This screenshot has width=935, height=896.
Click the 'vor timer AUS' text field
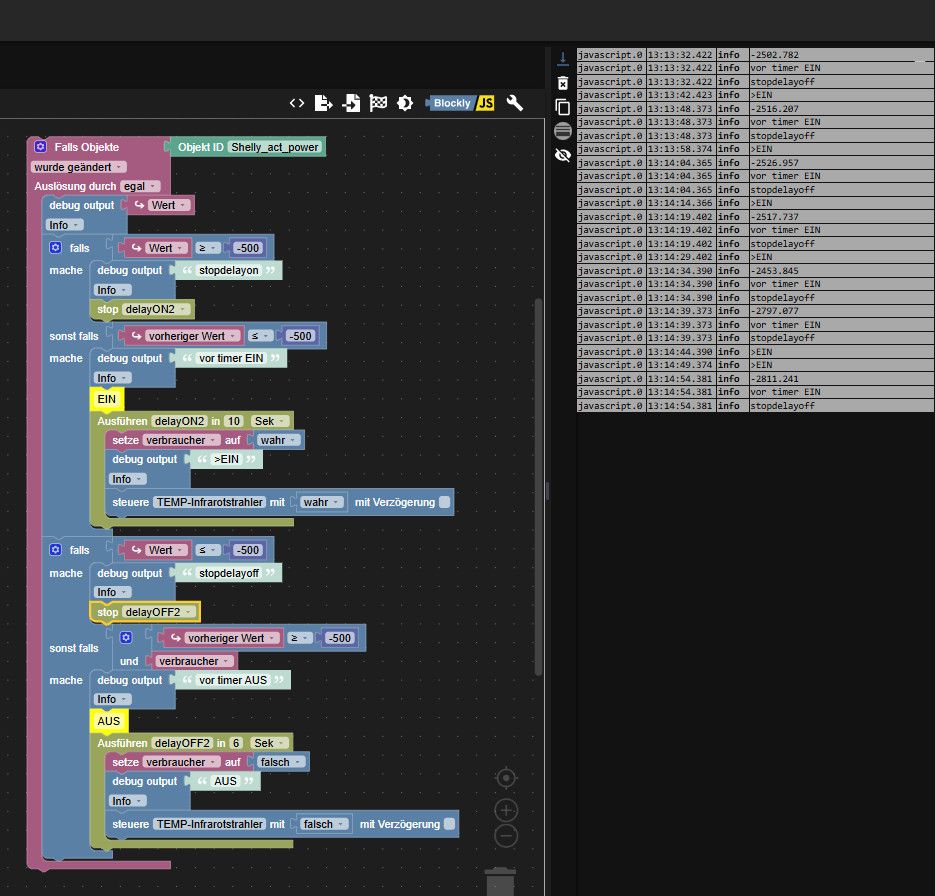(x=233, y=680)
